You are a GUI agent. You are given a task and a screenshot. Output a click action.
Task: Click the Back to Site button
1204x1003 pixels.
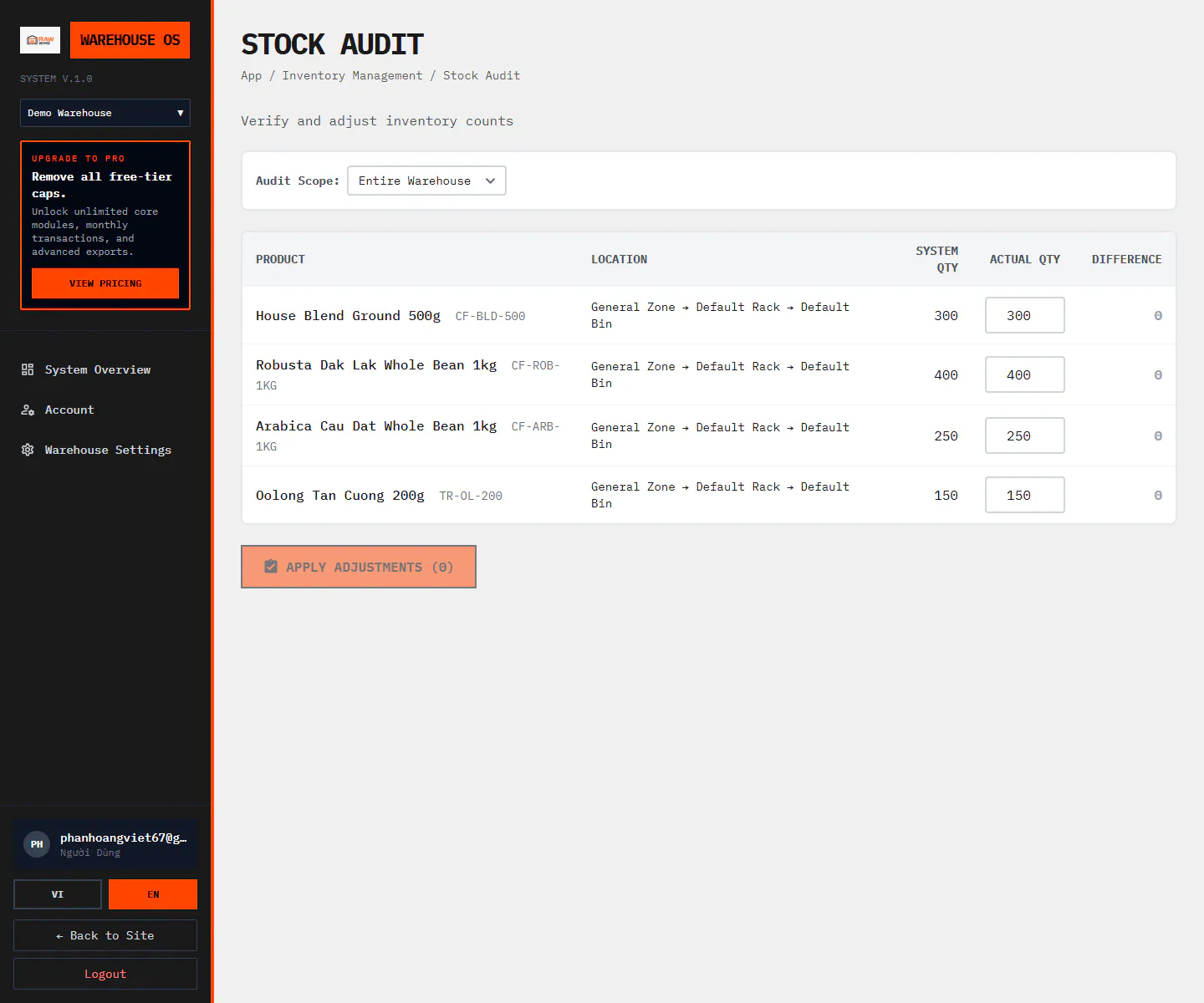[x=105, y=935]
